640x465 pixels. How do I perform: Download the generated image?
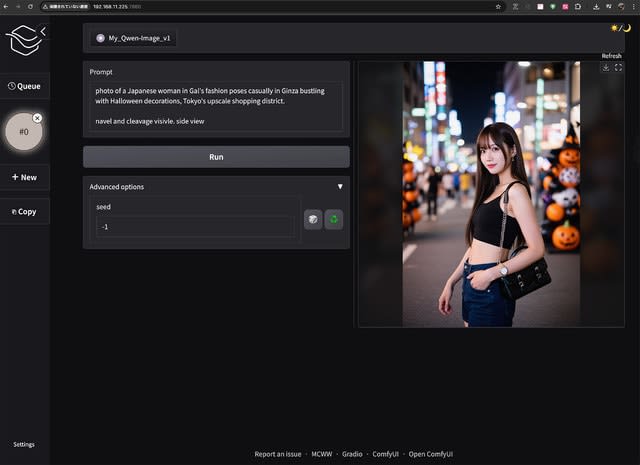pyautogui.click(x=605, y=68)
